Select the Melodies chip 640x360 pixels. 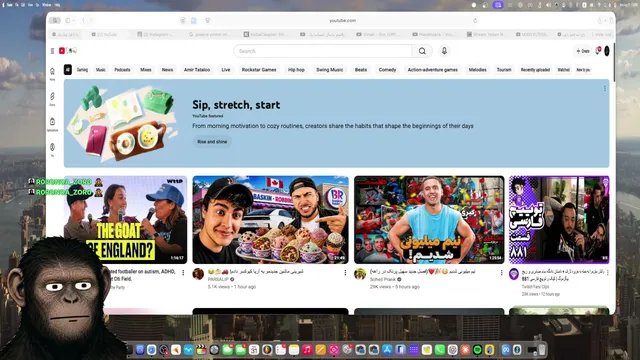tap(478, 70)
